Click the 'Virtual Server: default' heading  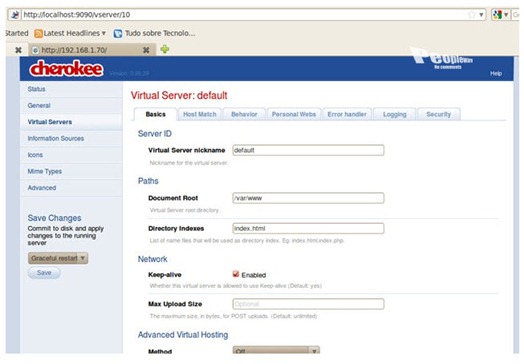click(179, 96)
